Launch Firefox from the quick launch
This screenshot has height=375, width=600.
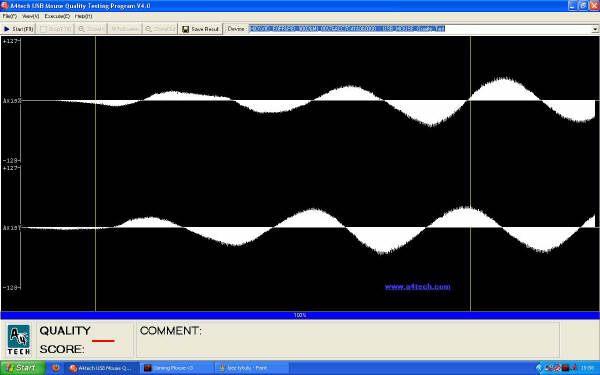coord(56,368)
